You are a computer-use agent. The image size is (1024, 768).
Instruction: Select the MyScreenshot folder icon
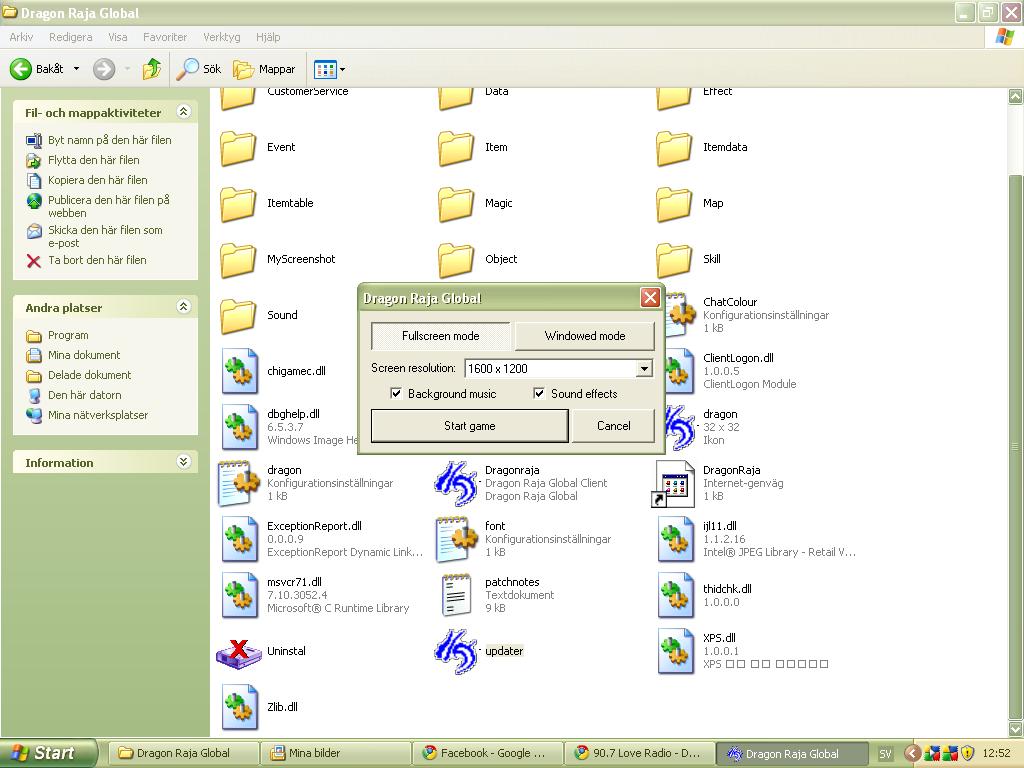[238, 259]
